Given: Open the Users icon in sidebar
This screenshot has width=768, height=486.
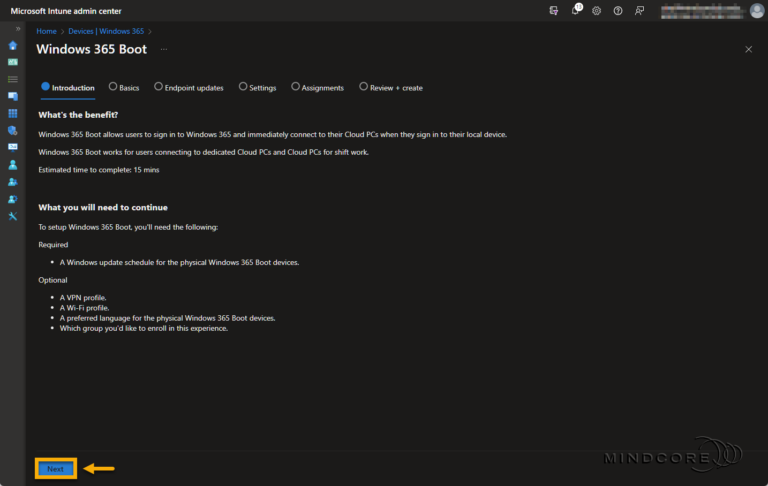Looking at the screenshot, I should [x=13, y=164].
